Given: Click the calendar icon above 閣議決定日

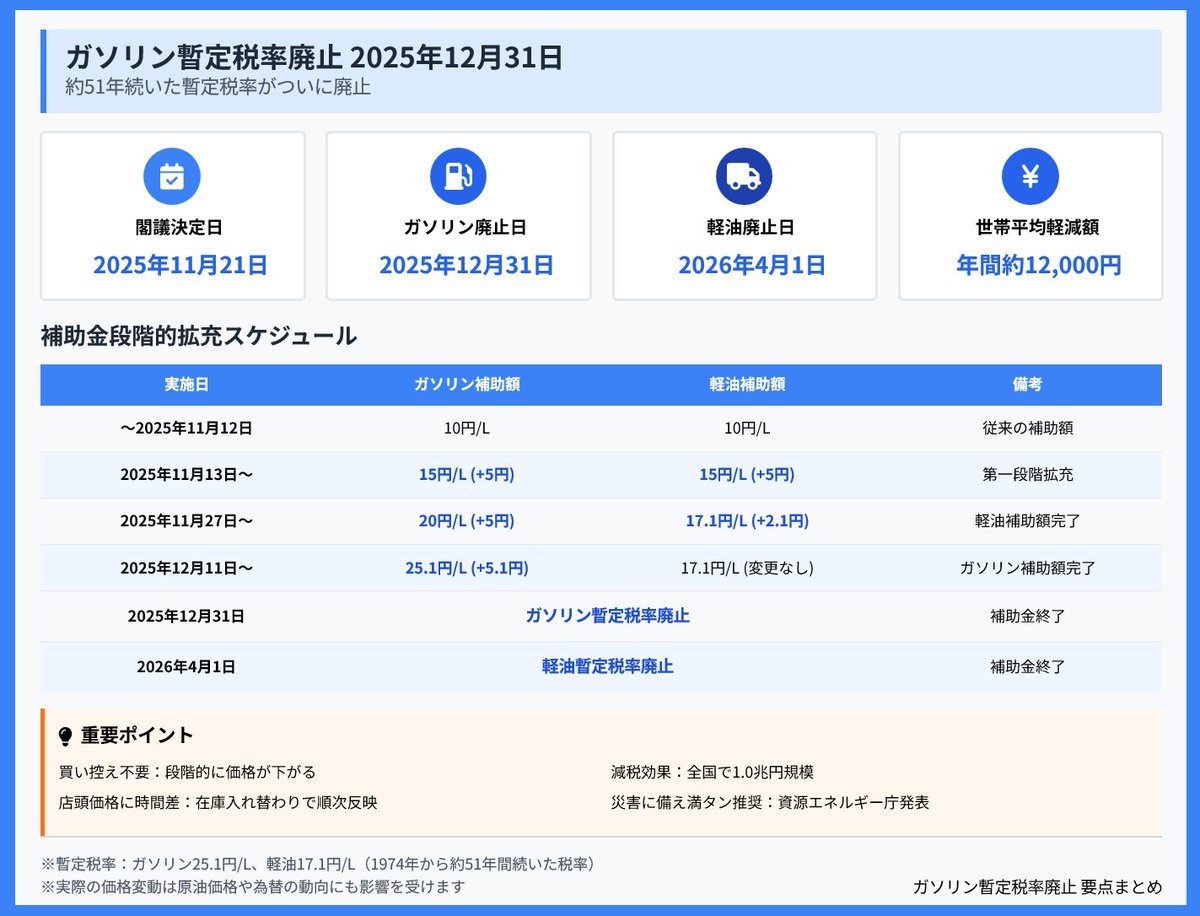Looking at the screenshot, I should point(172,174).
